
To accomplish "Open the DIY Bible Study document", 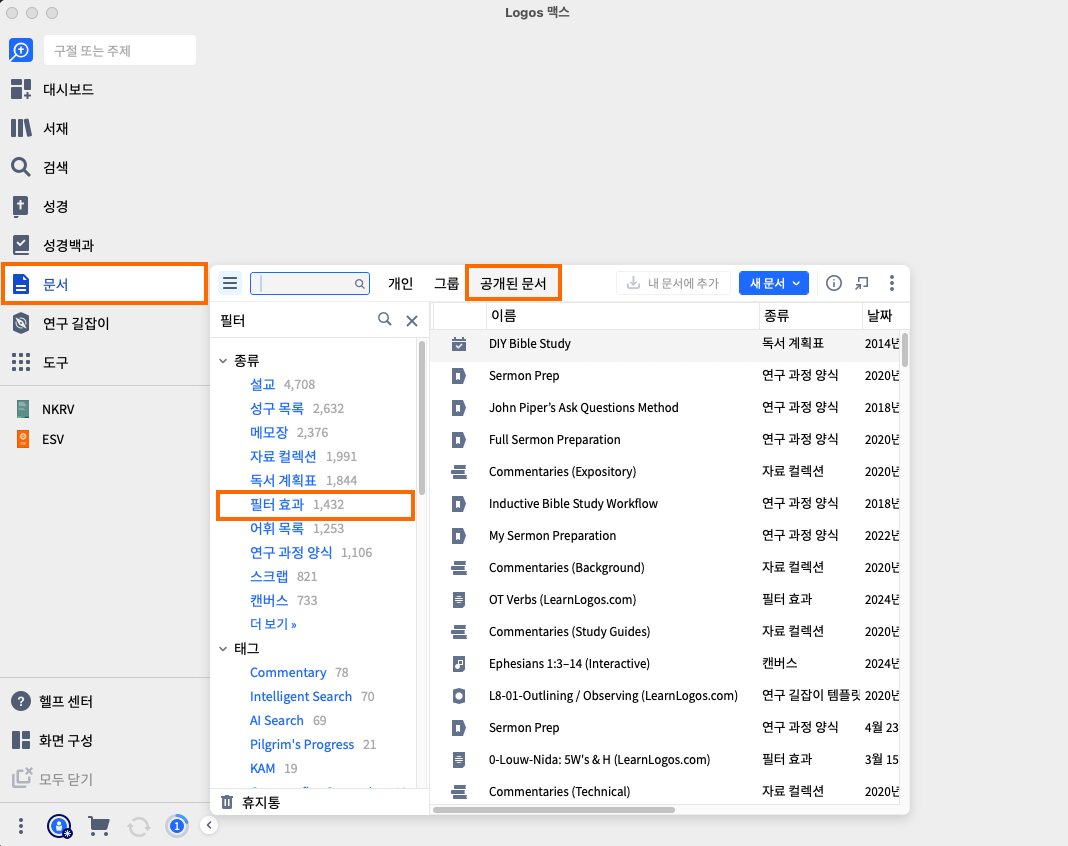I will pos(530,343).
